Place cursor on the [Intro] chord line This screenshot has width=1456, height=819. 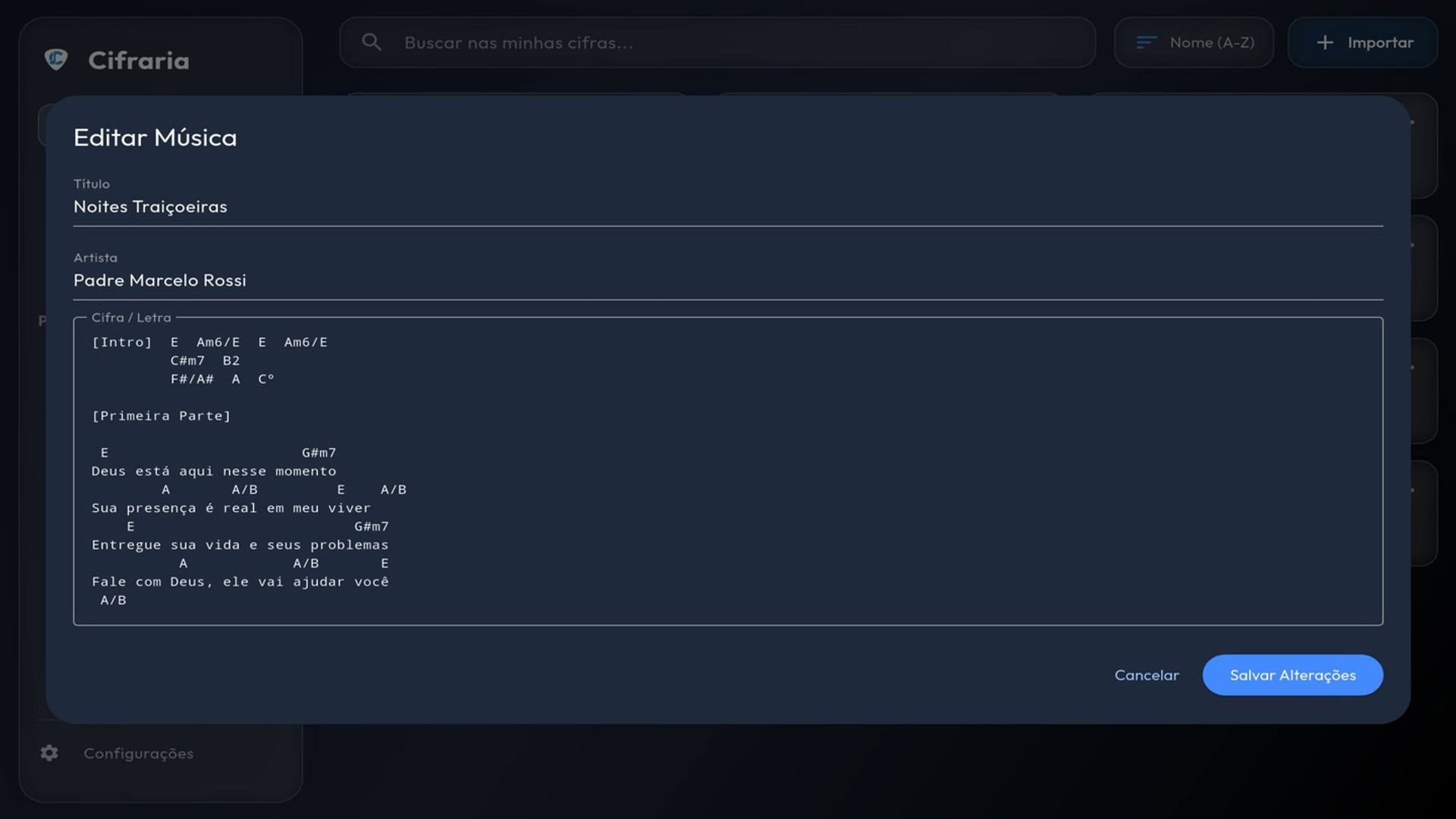(x=209, y=342)
